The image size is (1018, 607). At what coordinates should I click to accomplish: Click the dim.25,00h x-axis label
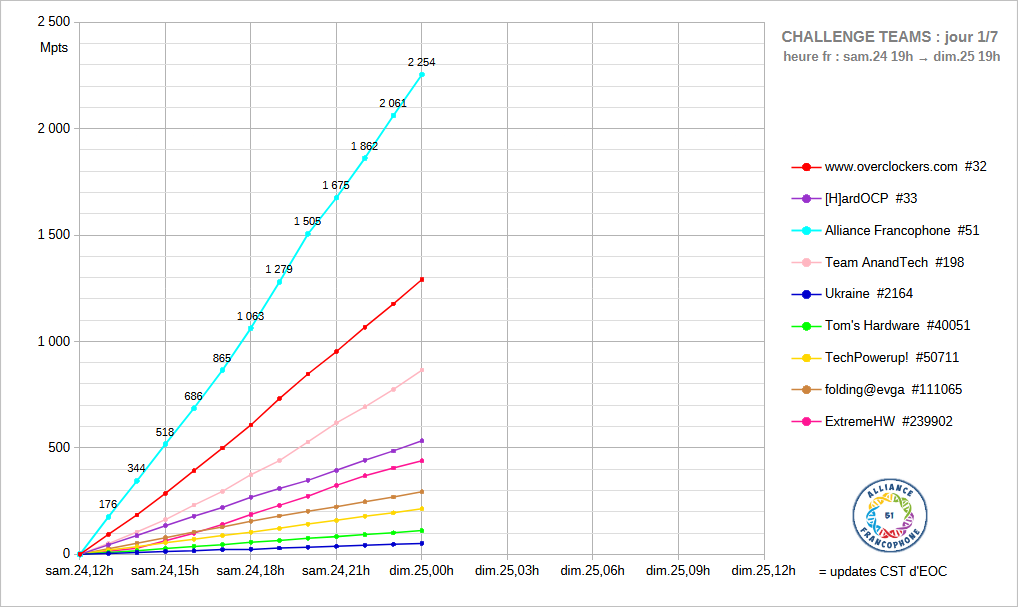(421, 571)
